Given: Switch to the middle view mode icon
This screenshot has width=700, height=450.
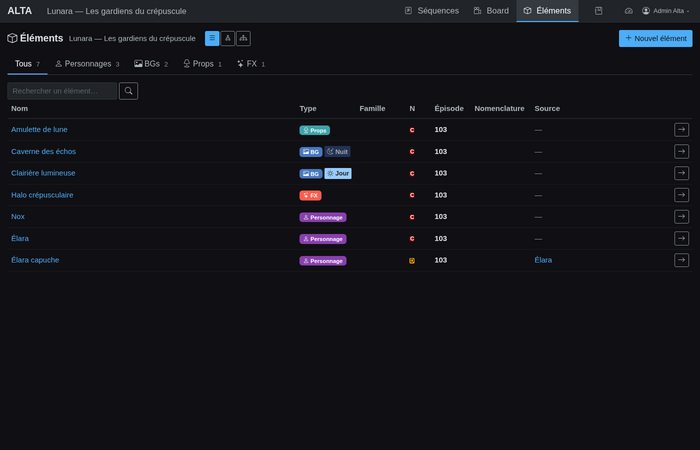Looking at the screenshot, I should tap(228, 38).
